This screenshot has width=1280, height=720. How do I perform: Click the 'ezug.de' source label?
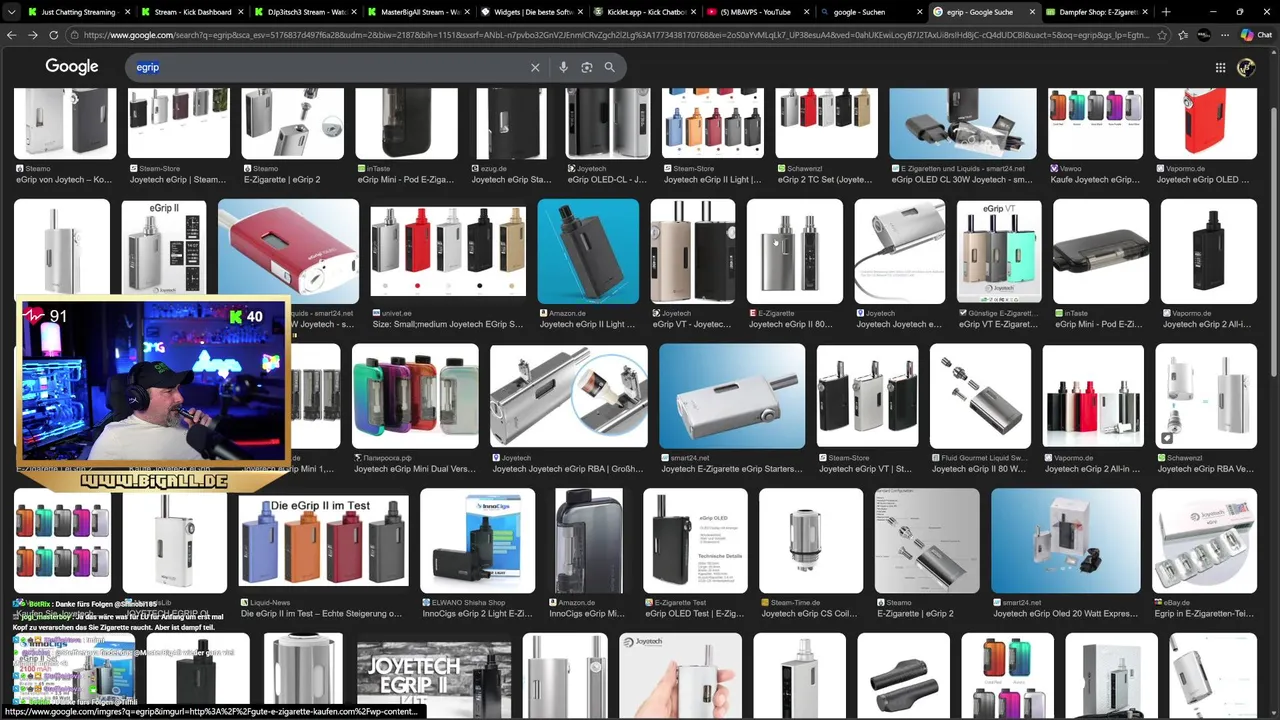pos(493,169)
